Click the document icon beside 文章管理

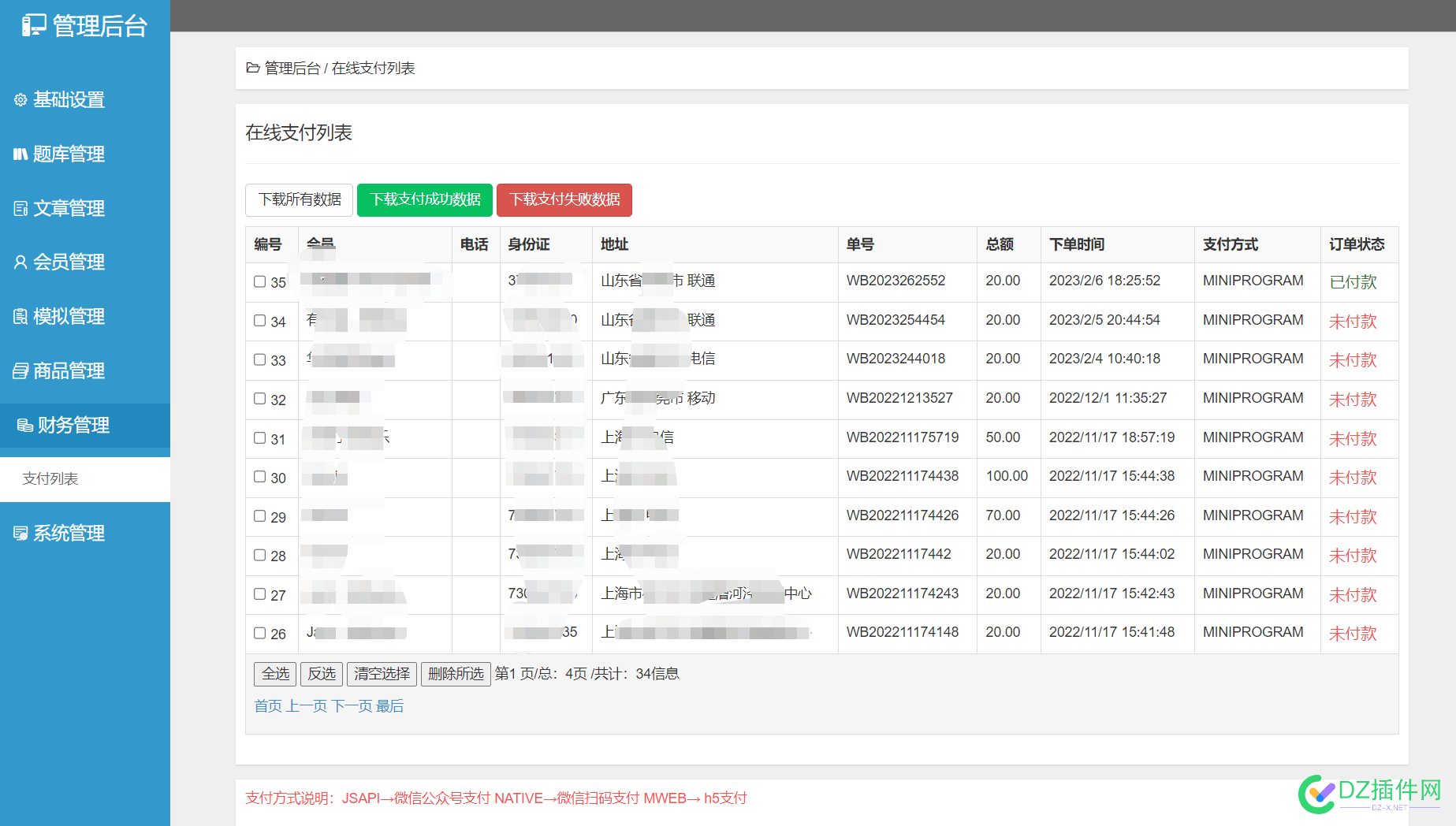[x=20, y=208]
